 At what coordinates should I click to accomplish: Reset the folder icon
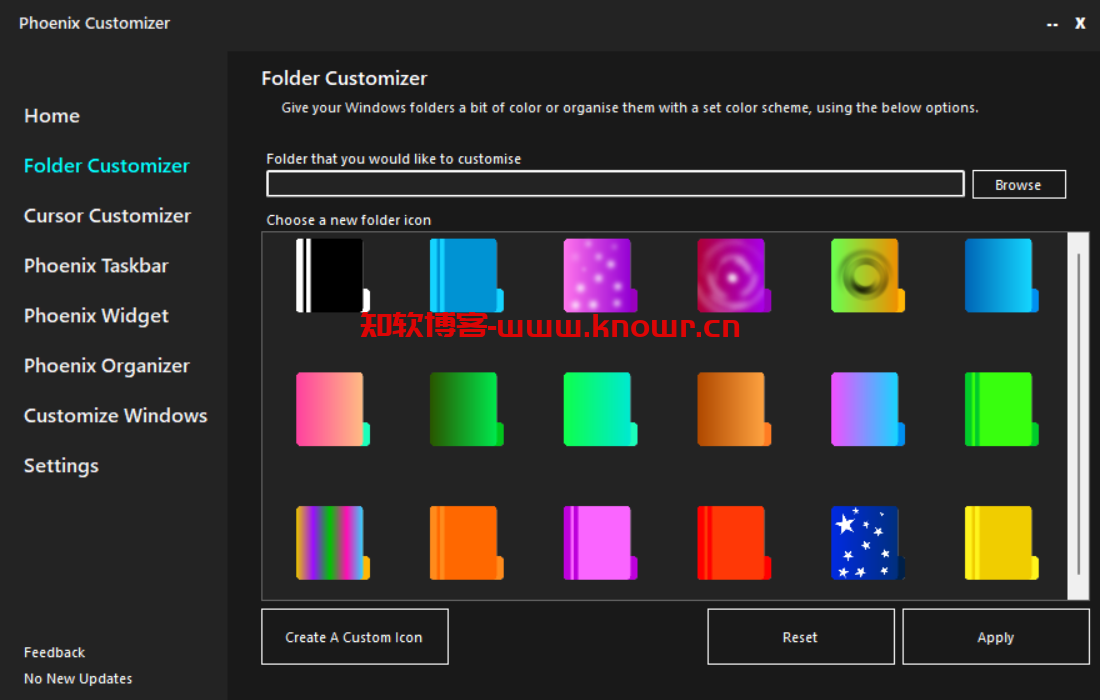click(800, 637)
